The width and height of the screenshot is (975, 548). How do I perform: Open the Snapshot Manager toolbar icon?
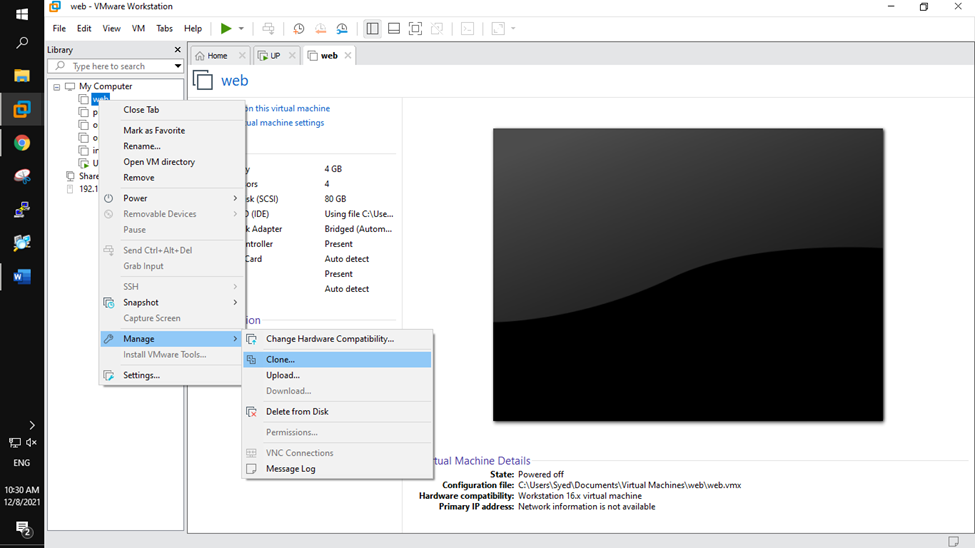click(342, 29)
